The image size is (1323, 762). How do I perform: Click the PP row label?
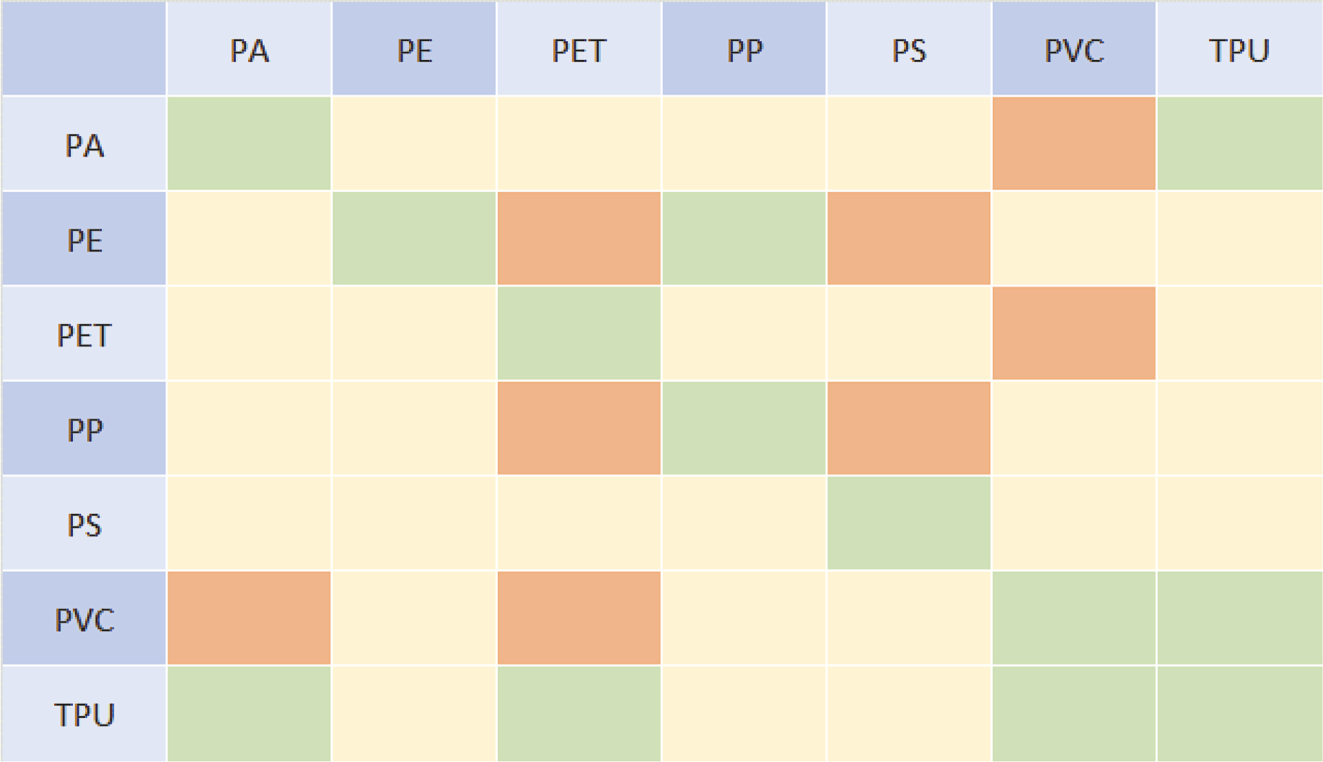tap(84, 429)
